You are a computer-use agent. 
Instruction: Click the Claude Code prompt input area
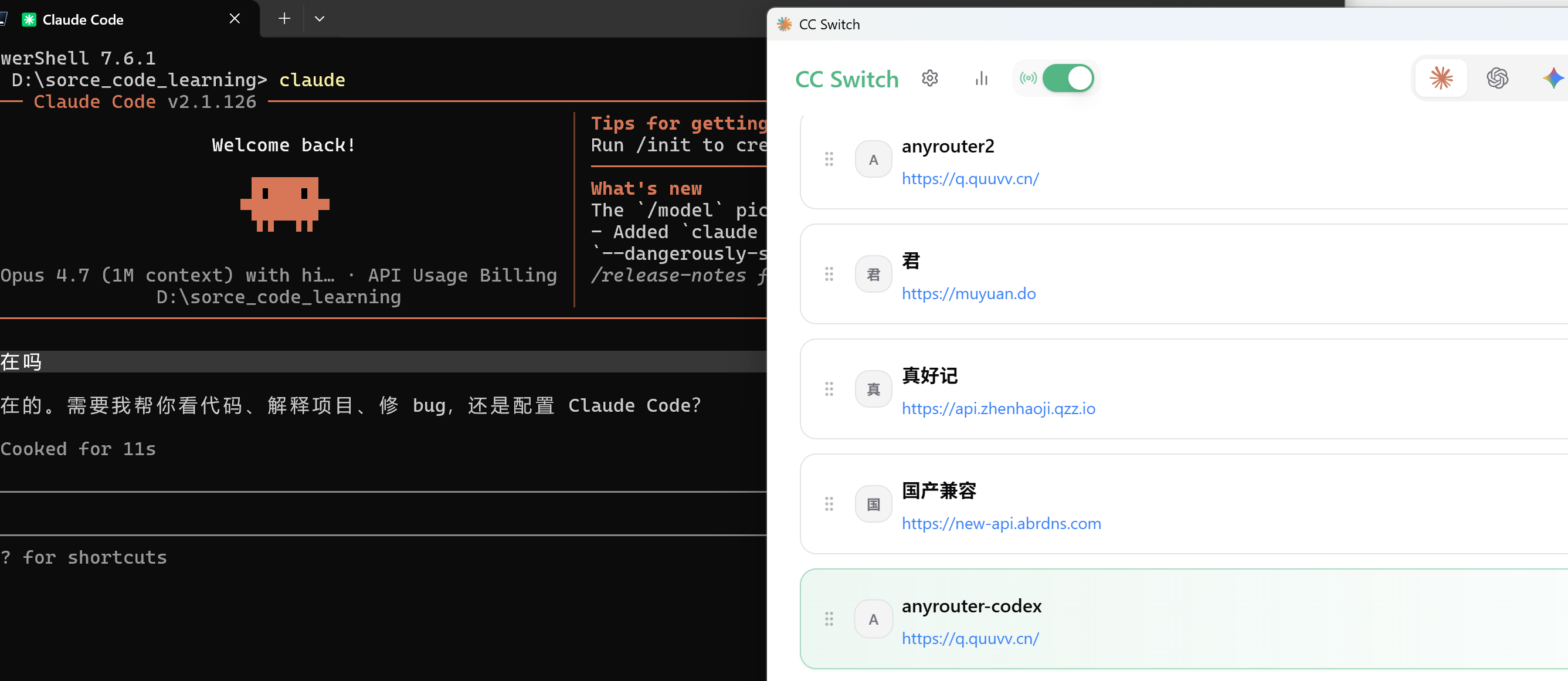pyautogui.click(x=383, y=513)
